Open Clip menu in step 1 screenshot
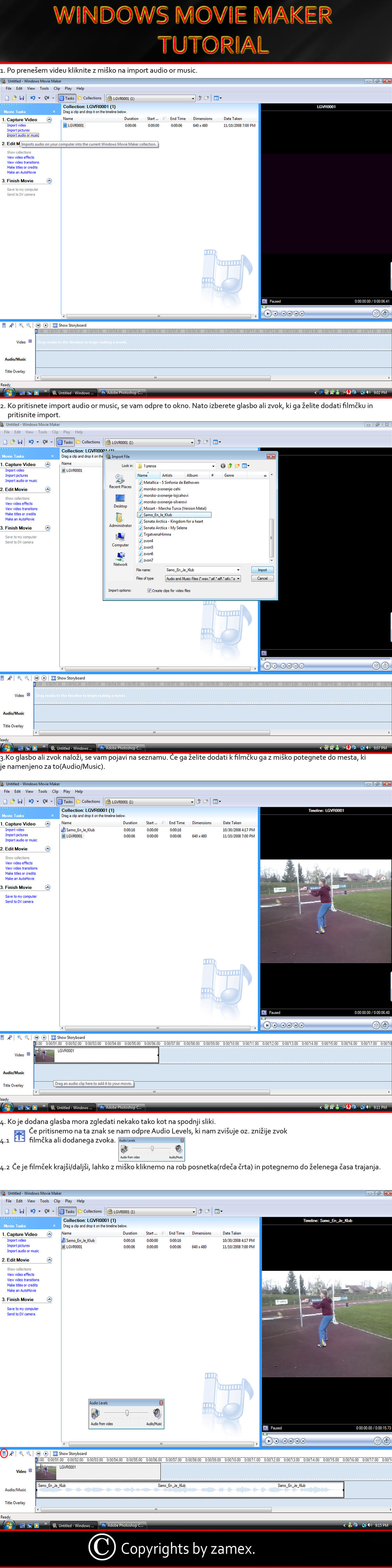The width and height of the screenshot is (392, 1568). pos(57,88)
